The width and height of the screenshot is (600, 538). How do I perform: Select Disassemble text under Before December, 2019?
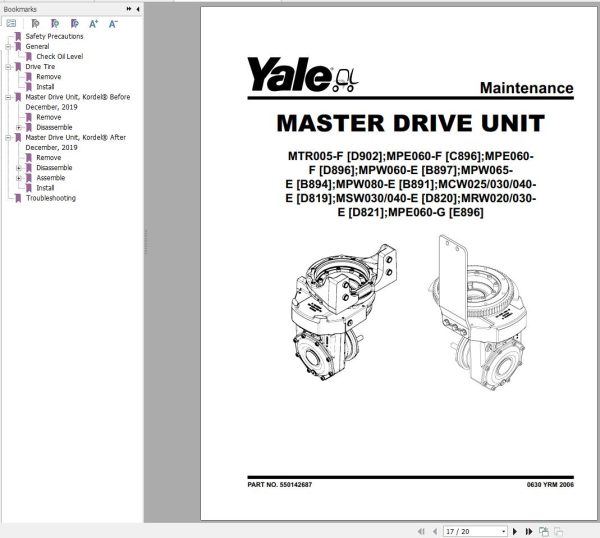(54, 127)
